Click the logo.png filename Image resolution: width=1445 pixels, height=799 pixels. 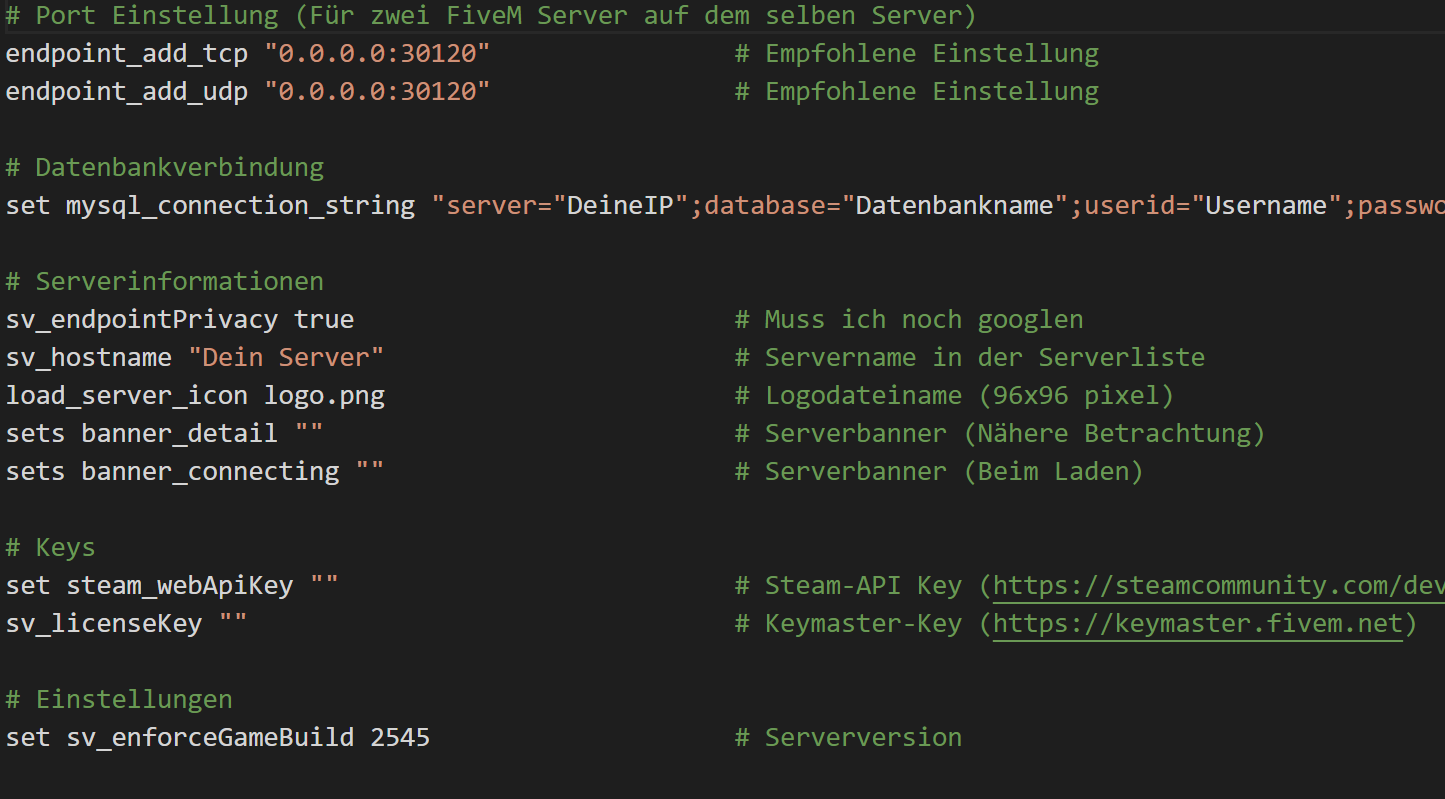click(x=324, y=396)
